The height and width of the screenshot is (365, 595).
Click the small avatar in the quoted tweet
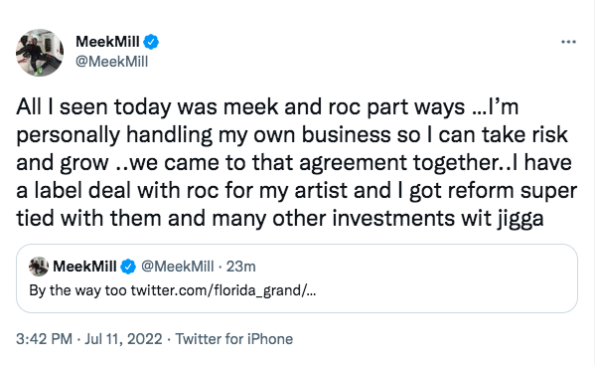39,266
